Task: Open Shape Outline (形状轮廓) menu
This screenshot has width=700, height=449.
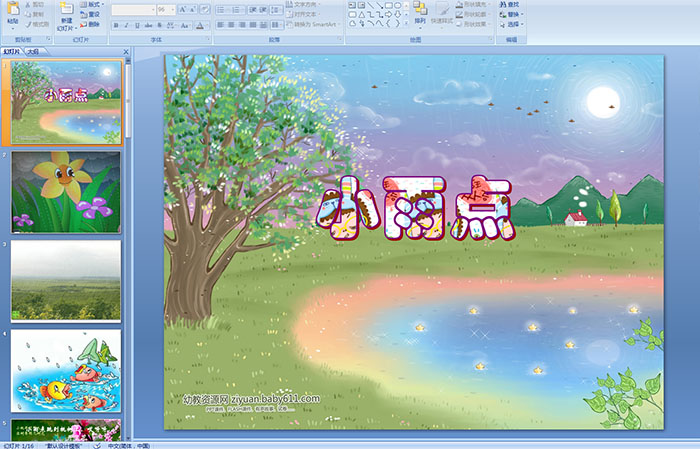Action: (x=473, y=14)
